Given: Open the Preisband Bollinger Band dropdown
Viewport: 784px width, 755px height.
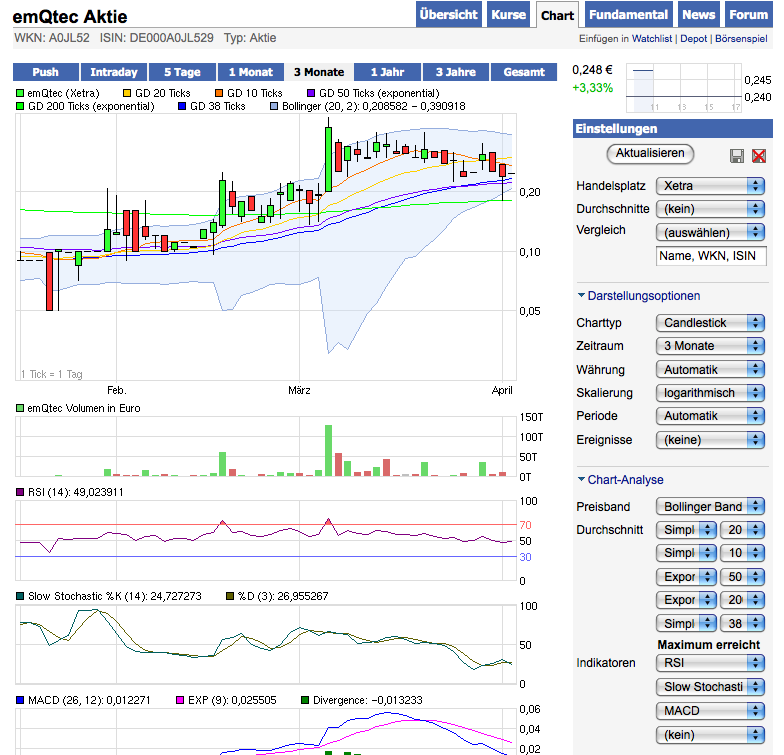Looking at the screenshot, I should click(710, 506).
